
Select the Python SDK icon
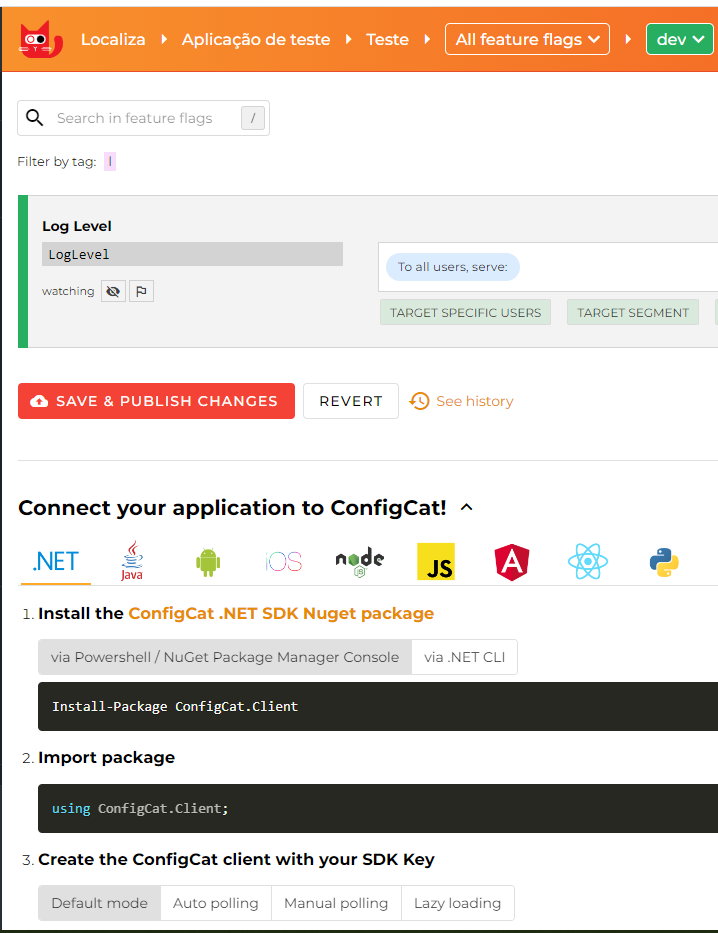click(x=664, y=562)
